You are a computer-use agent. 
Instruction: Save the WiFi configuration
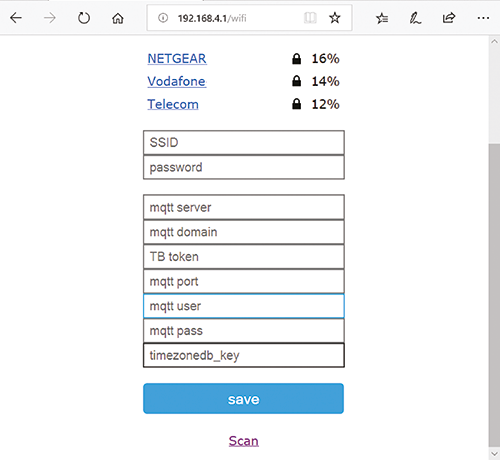point(244,399)
